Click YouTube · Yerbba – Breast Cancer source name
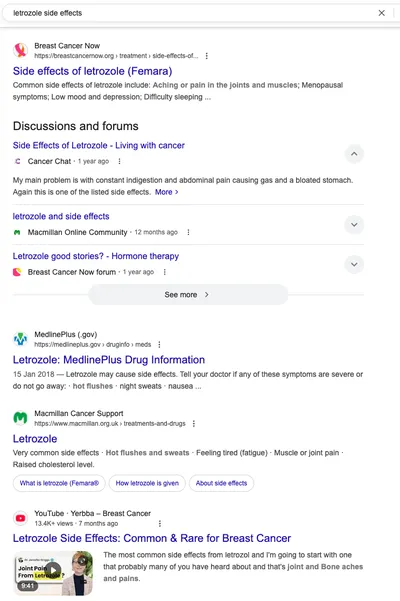 [92, 514]
